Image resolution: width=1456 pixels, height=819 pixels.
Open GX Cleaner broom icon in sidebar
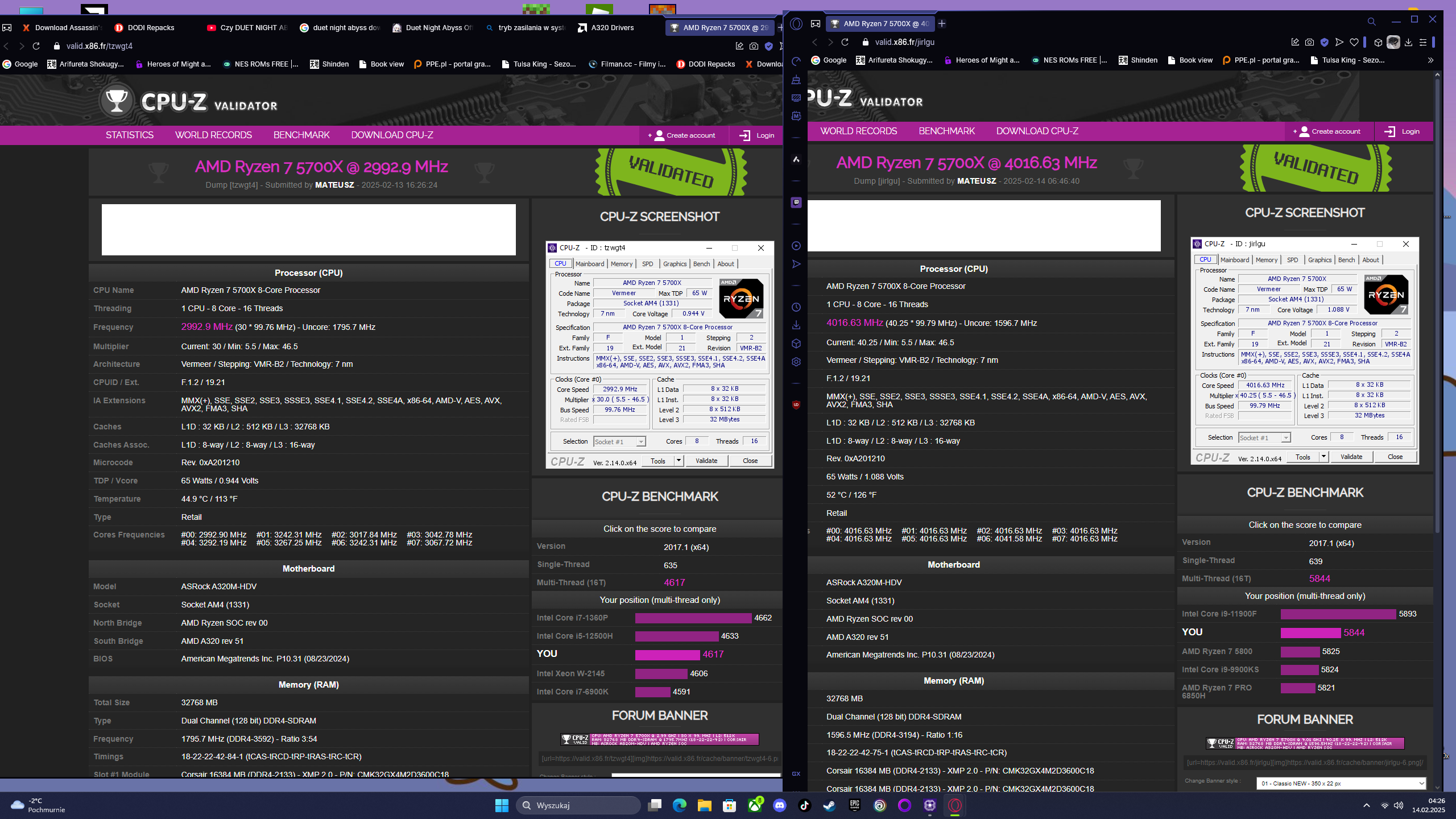[796, 80]
